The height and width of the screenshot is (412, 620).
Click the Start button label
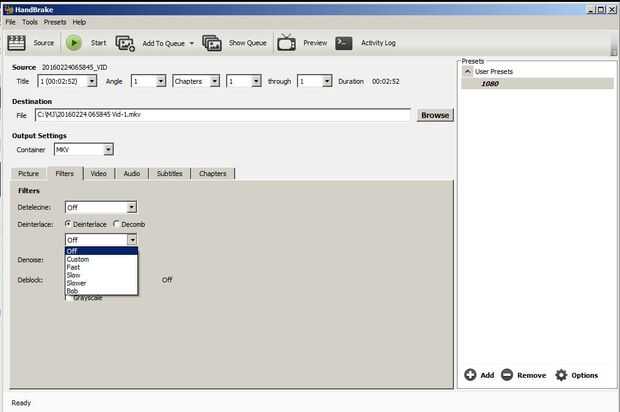click(98, 43)
